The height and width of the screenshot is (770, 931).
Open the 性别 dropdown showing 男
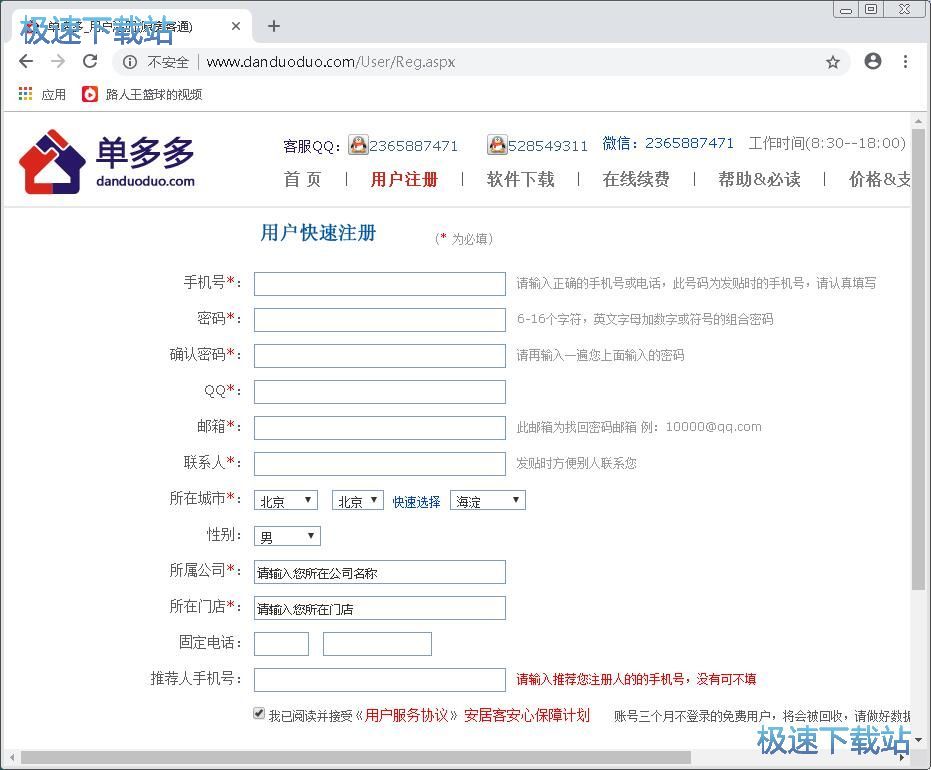tap(287, 536)
